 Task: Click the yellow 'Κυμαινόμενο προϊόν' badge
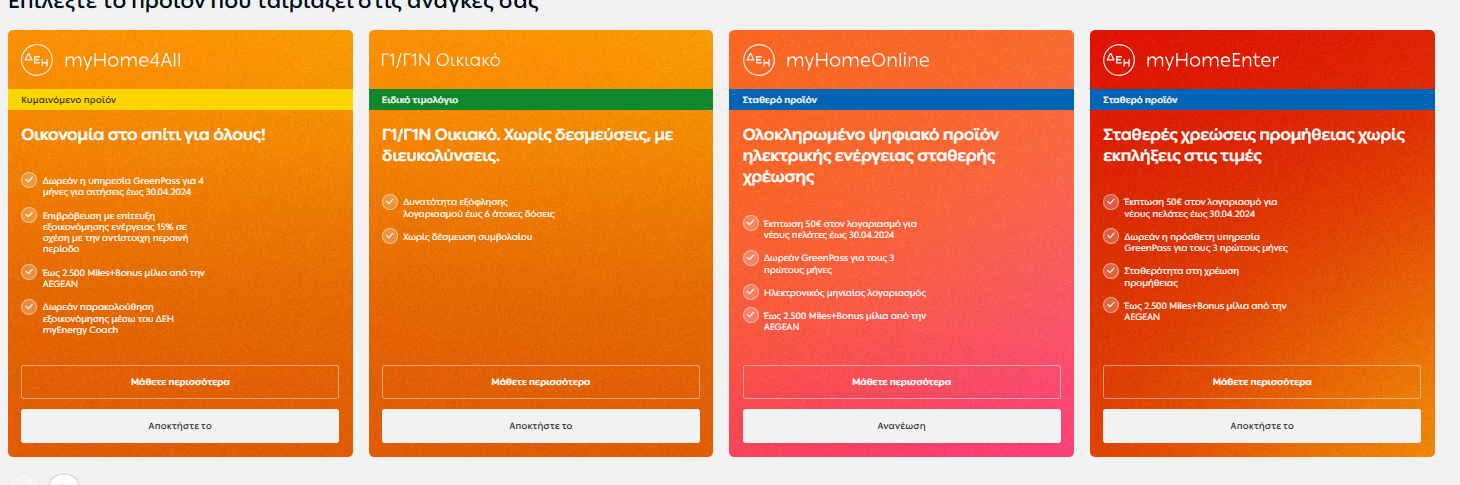pos(180,100)
